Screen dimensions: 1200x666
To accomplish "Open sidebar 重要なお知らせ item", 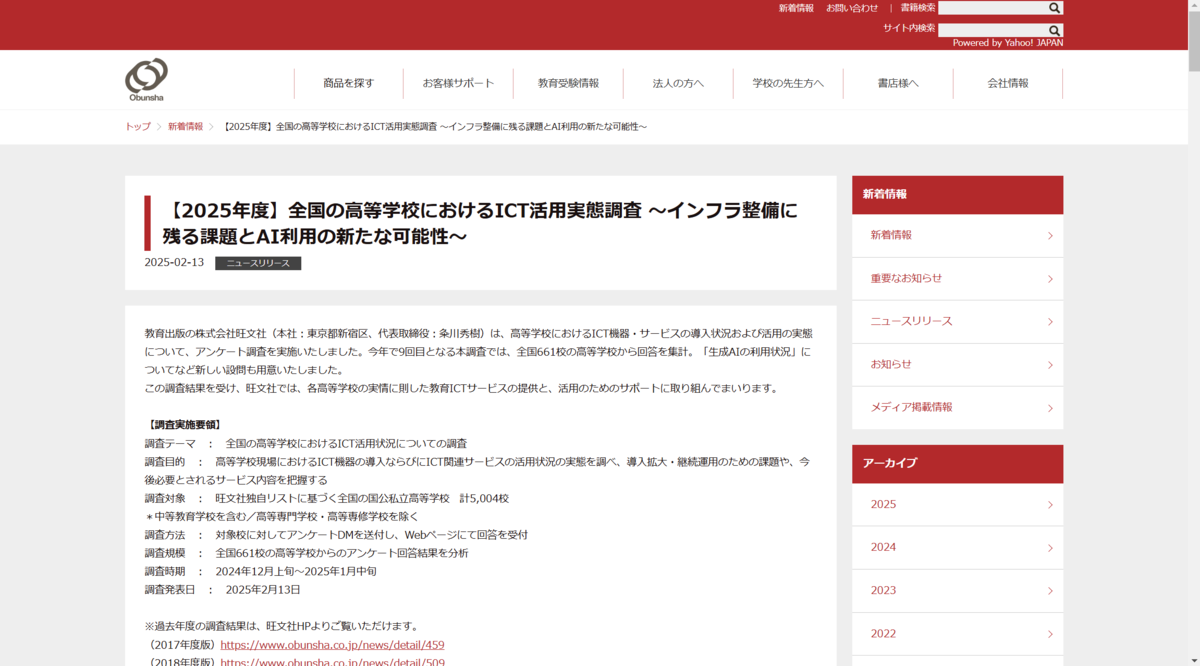I will click(x=957, y=278).
